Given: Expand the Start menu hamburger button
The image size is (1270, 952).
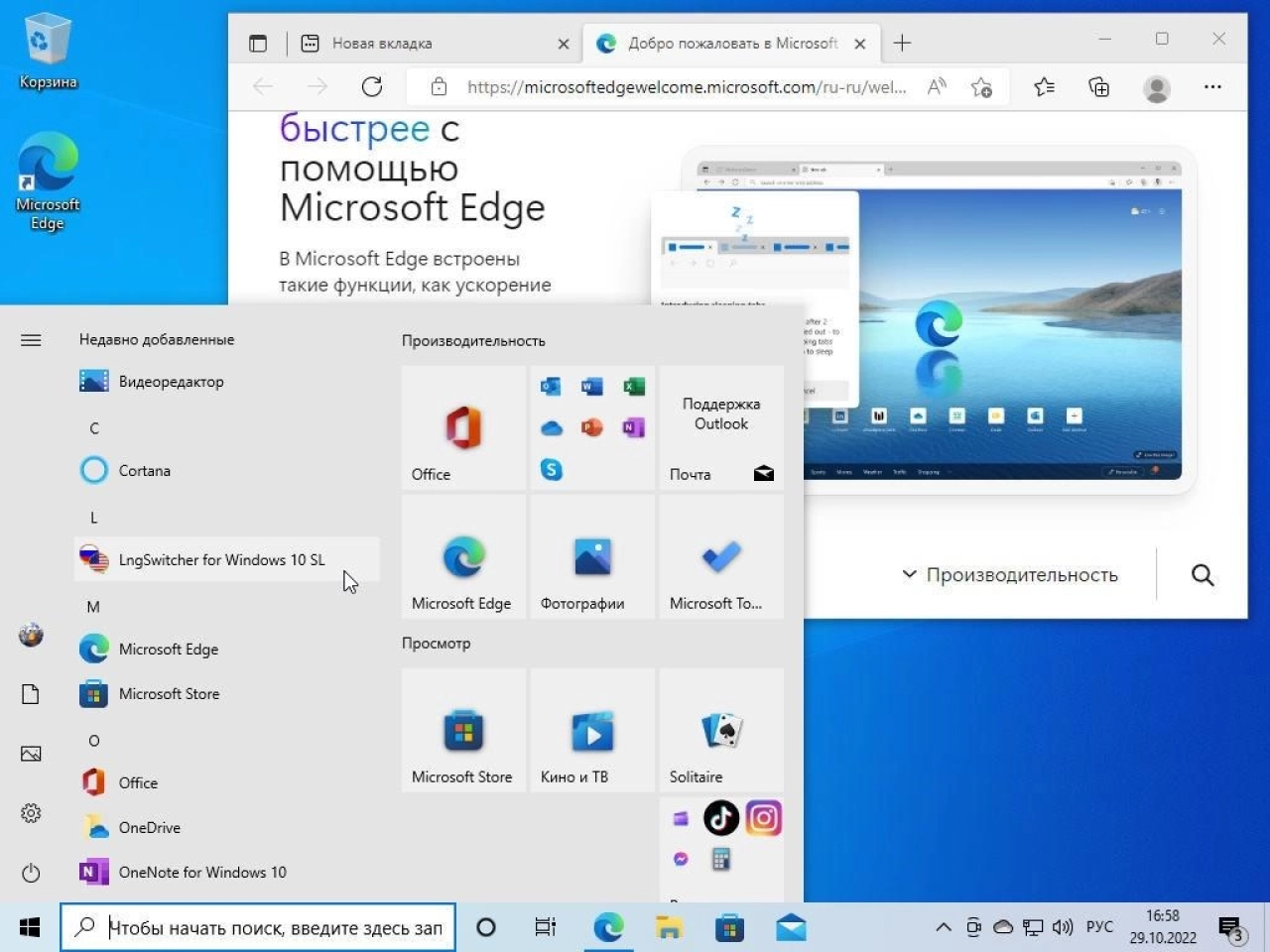Looking at the screenshot, I should tap(31, 340).
